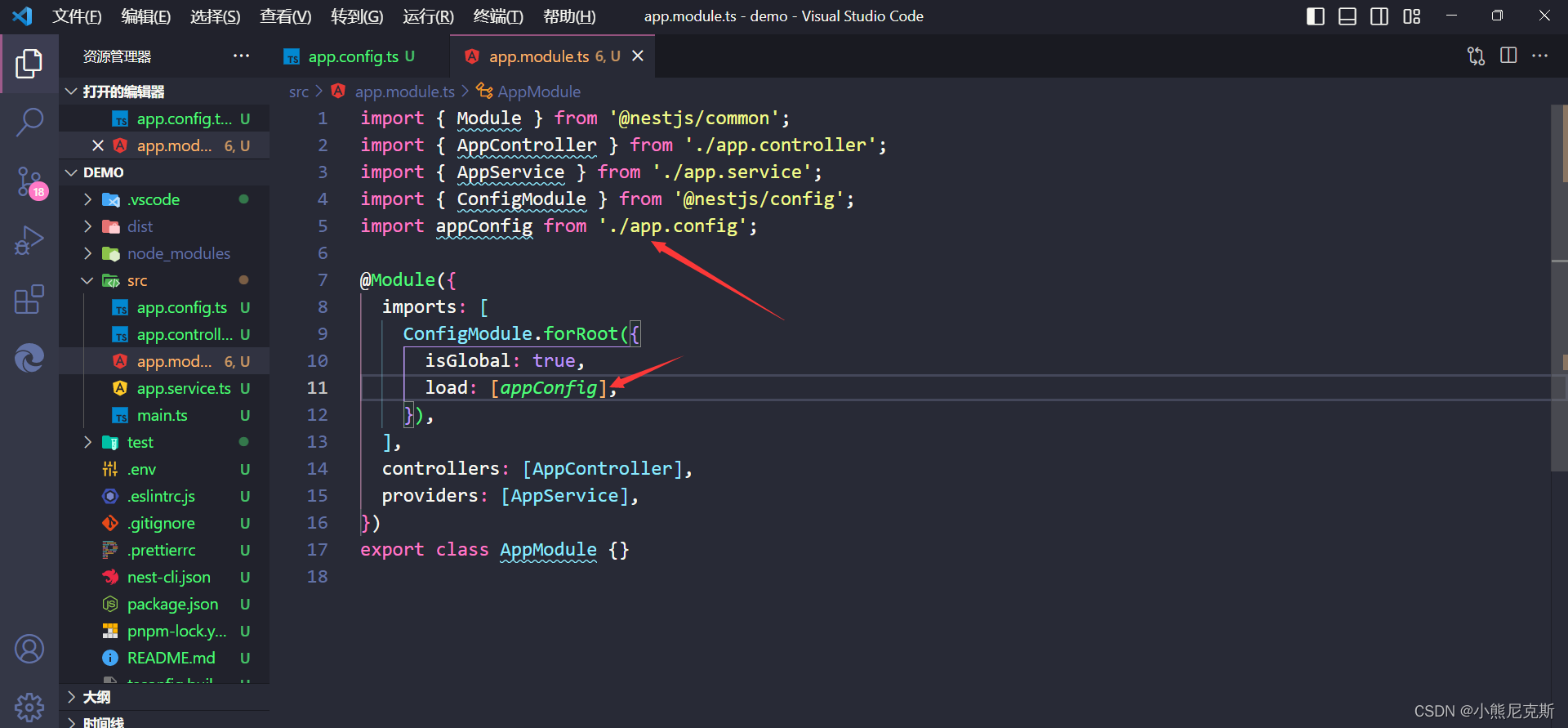Screen dimensions: 1568x728
Task: Expand the dist folder
Action: [164, 226]
